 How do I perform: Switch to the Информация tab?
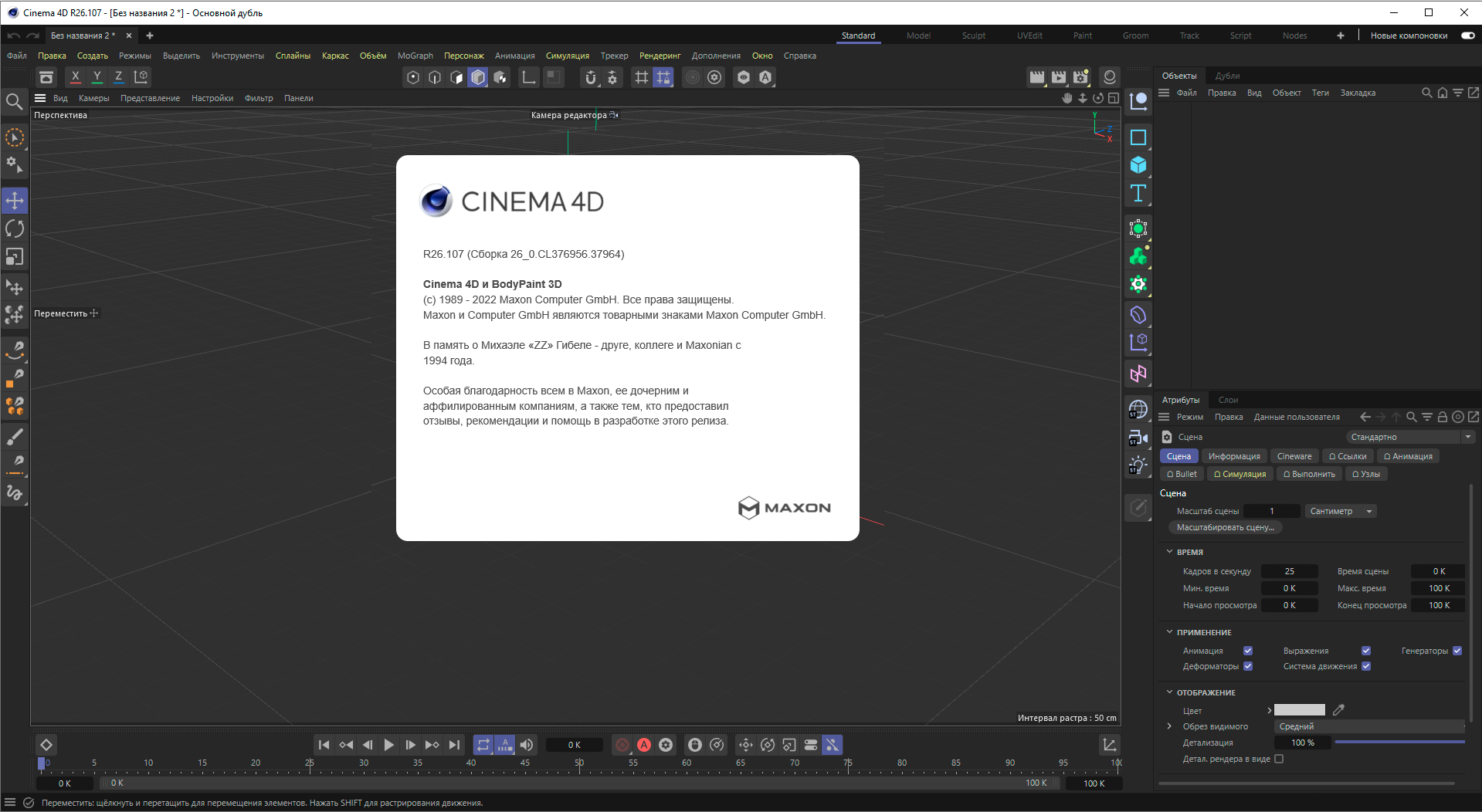pyautogui.click(x=1233, y=456)
